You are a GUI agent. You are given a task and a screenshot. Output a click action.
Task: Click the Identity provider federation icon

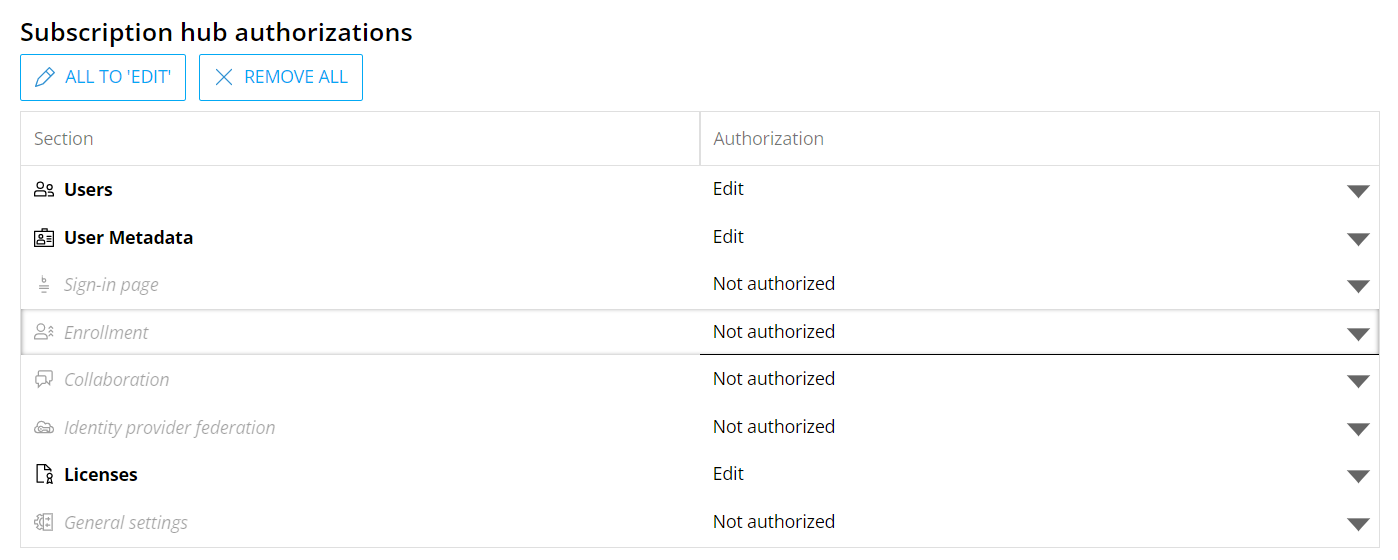[x=44, y=428]
